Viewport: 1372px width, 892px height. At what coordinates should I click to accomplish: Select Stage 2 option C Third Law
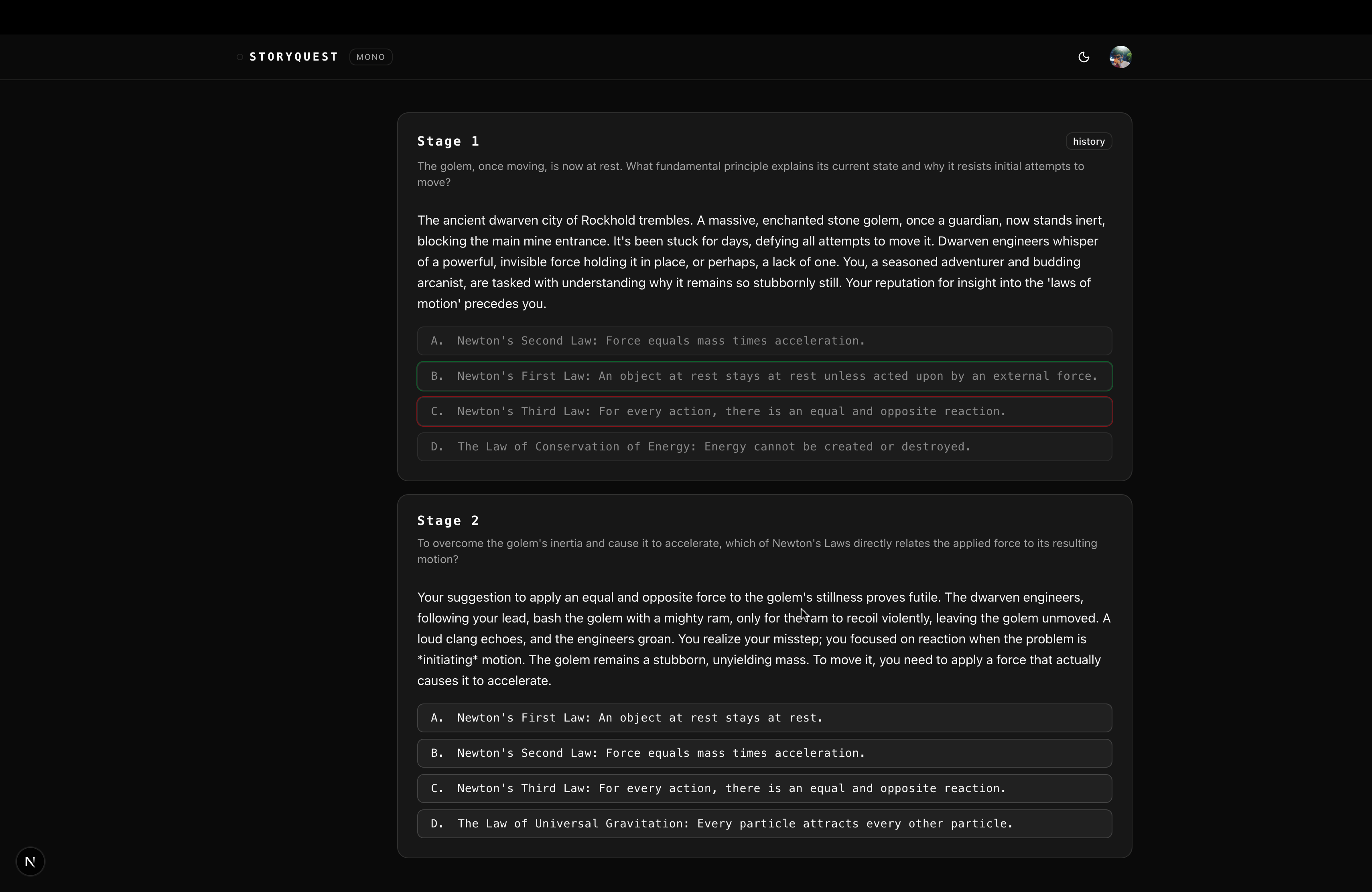764,788
